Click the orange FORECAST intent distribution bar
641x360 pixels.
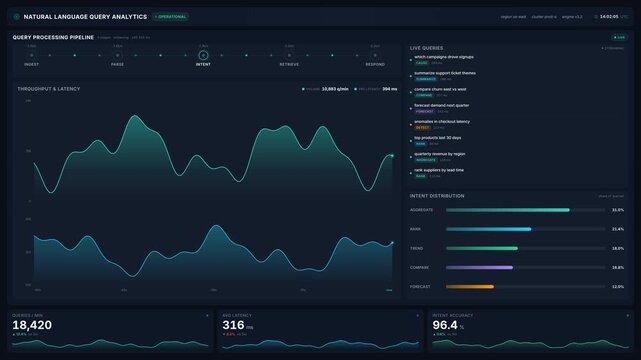coord(470,287)
